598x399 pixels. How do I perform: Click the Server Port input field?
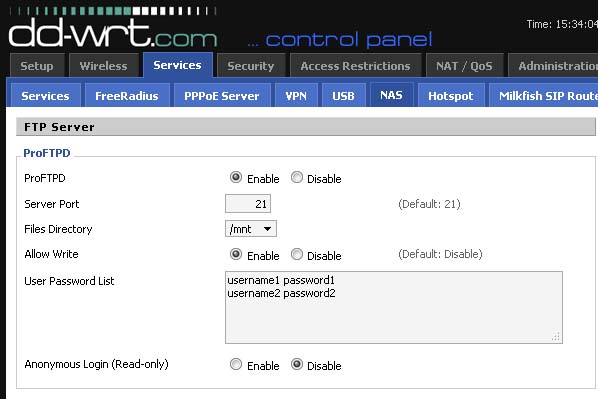[x=248, y=204]
